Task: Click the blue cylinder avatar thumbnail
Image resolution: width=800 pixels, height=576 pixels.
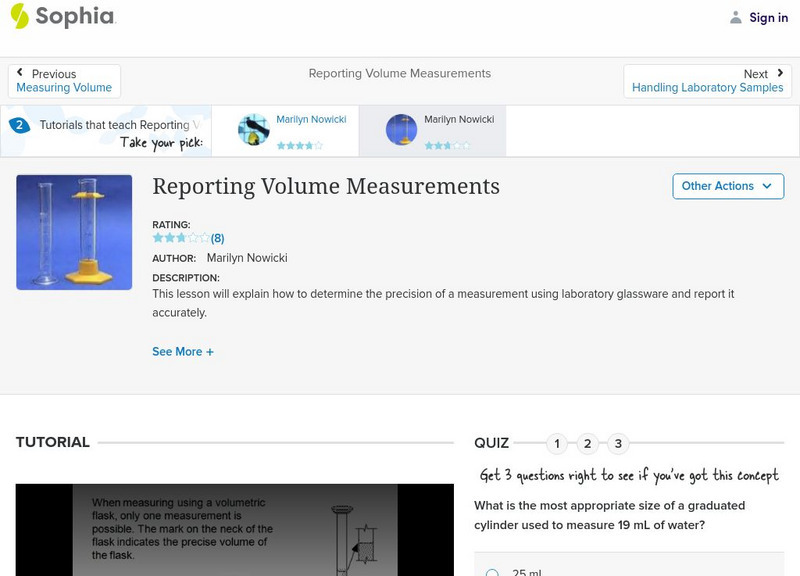Action: pyautogui.click(x=402, y=130)
